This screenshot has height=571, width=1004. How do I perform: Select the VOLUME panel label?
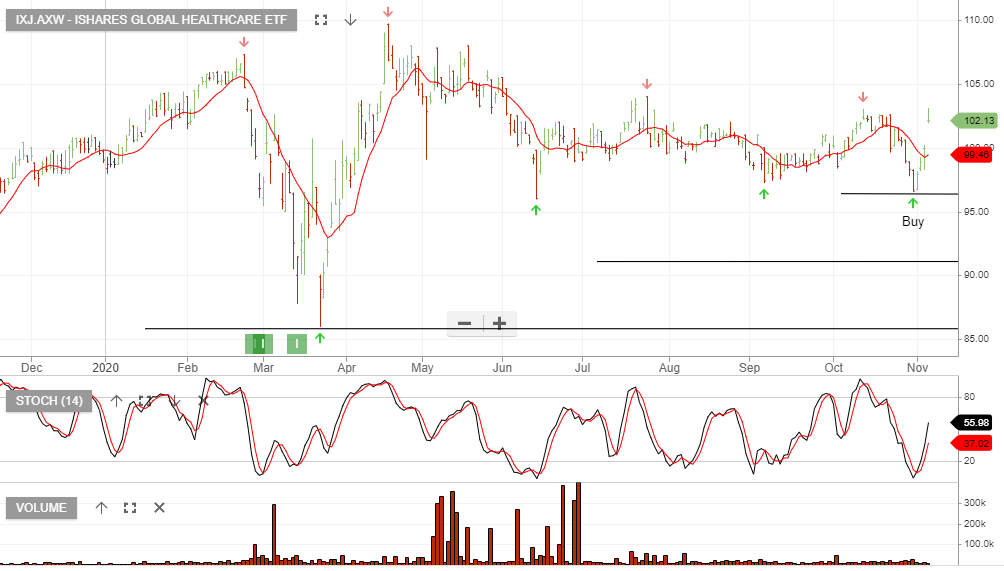(41, 508)
